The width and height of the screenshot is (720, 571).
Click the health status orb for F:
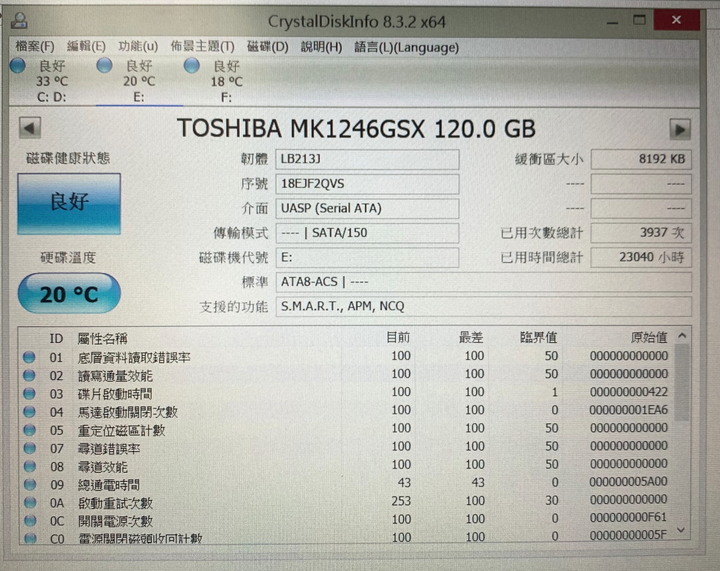point(192,66)
